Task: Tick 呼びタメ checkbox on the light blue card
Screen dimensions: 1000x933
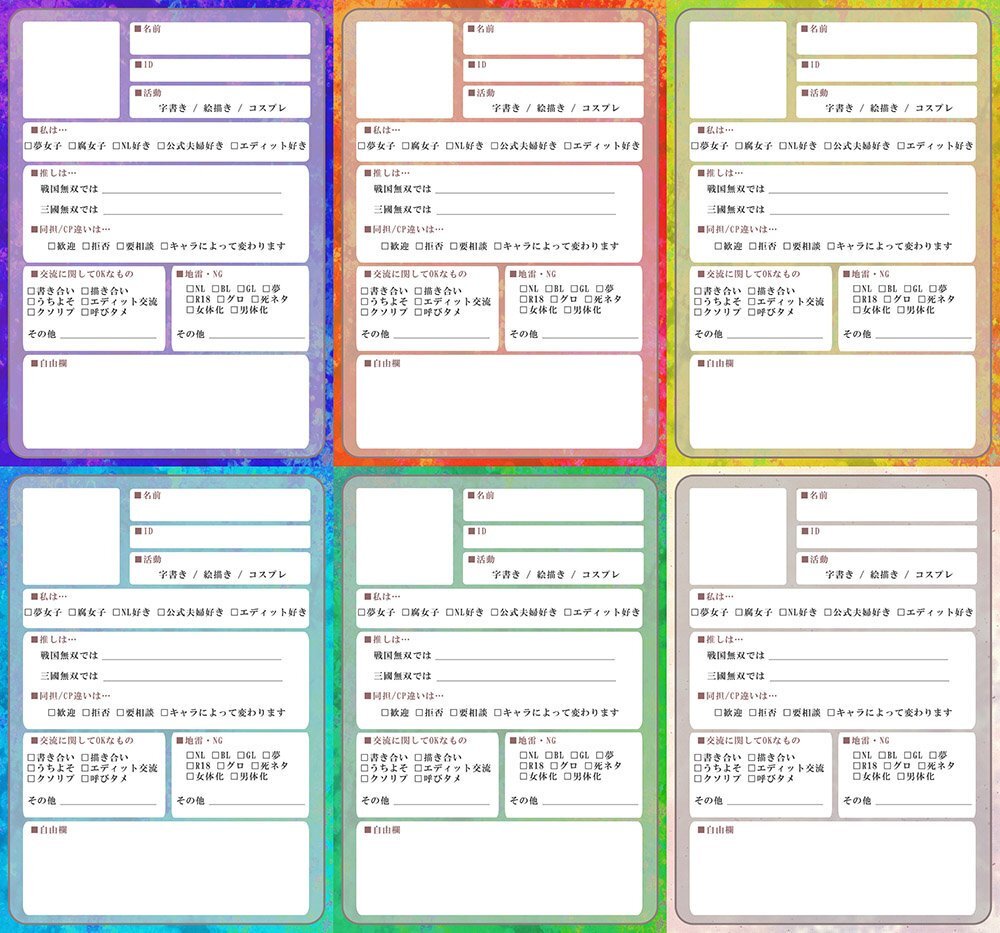Action: click(85, 779)
